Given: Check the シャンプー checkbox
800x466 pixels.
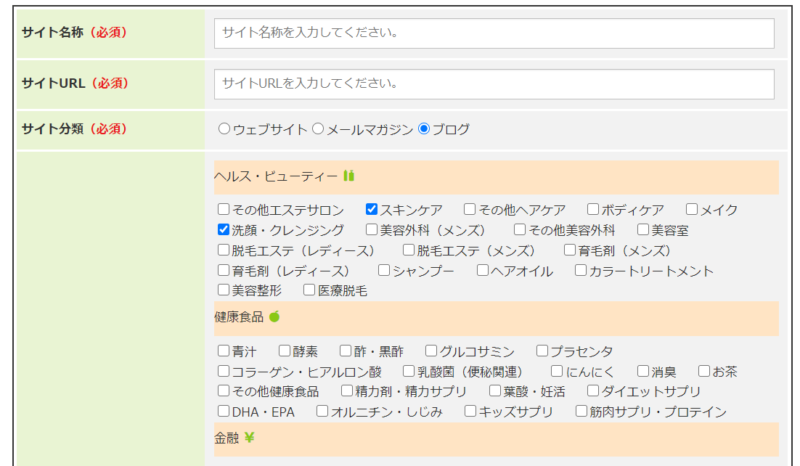Looking at the screenshot, I should 384,269.
